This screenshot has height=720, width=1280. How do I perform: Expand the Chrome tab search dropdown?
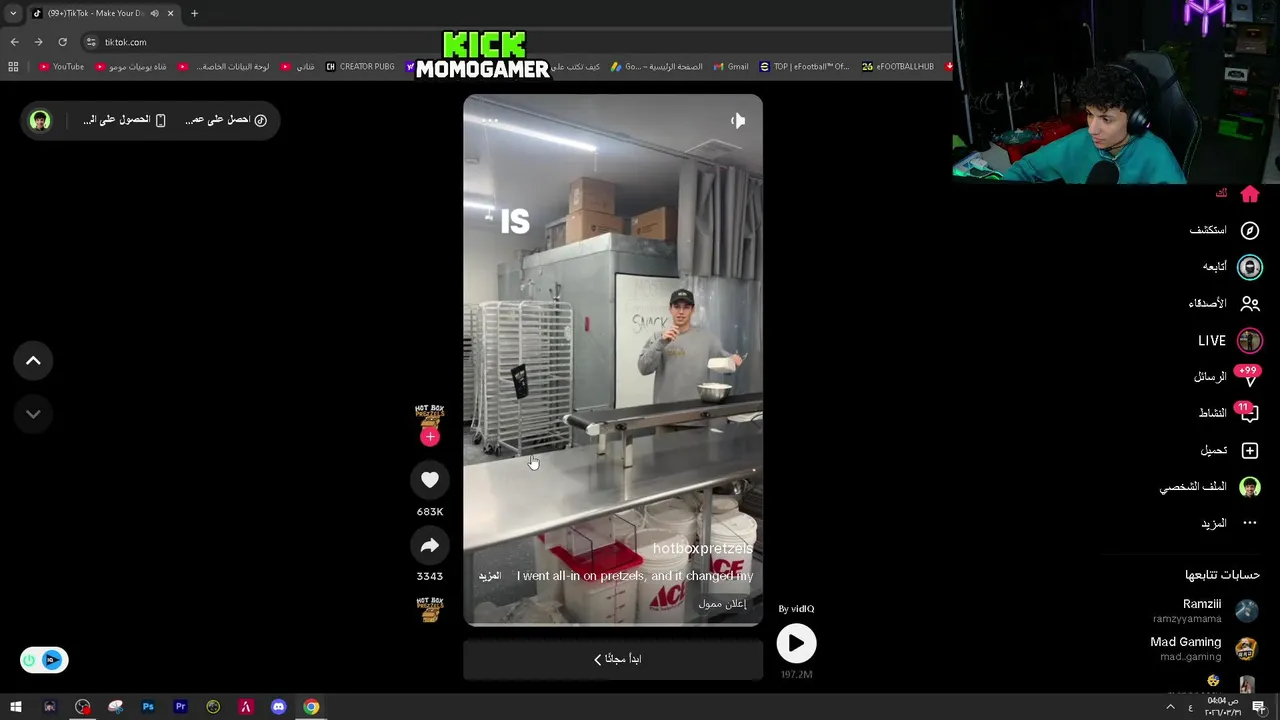13,13
